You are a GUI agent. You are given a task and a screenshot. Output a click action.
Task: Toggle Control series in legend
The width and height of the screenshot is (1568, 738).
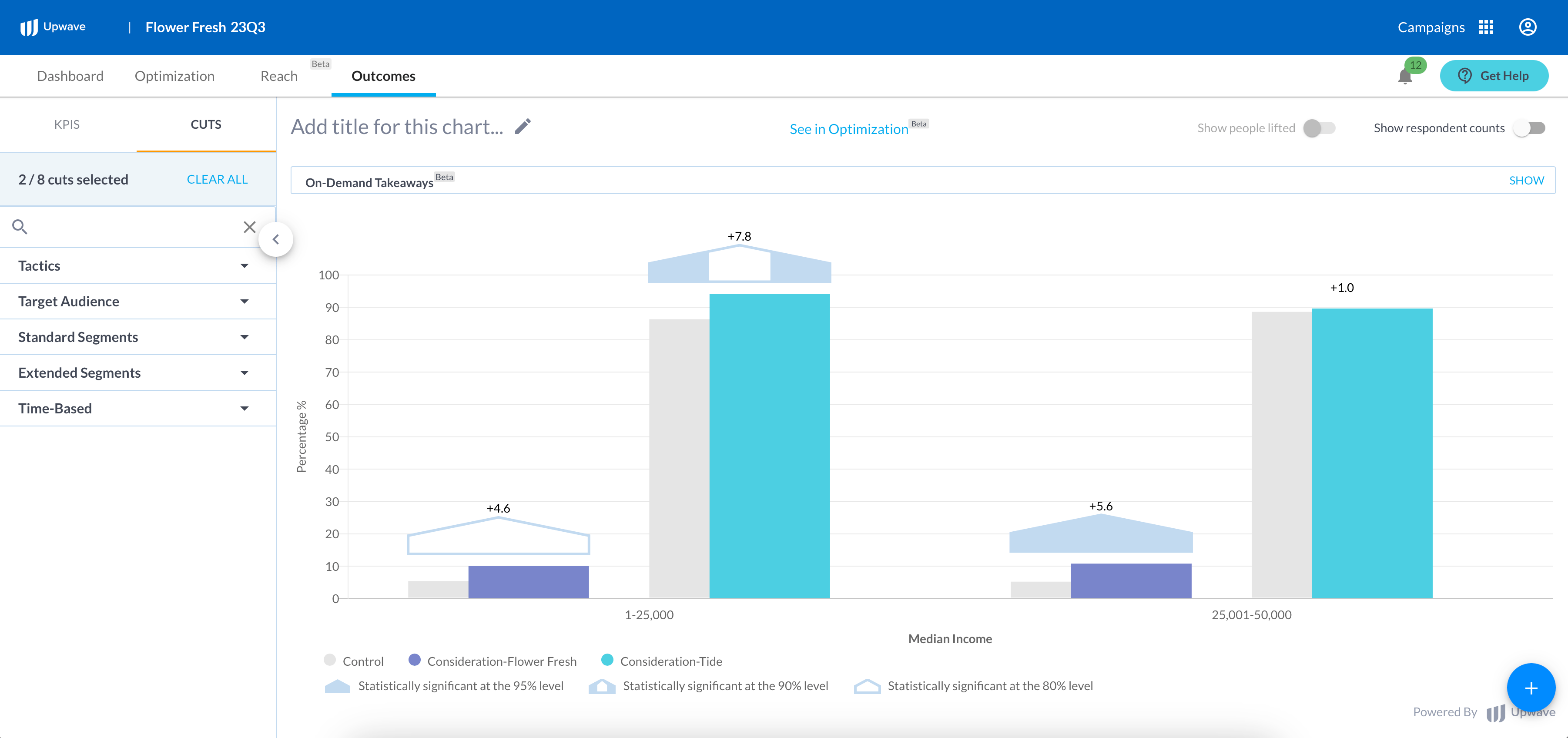(330, 660)
